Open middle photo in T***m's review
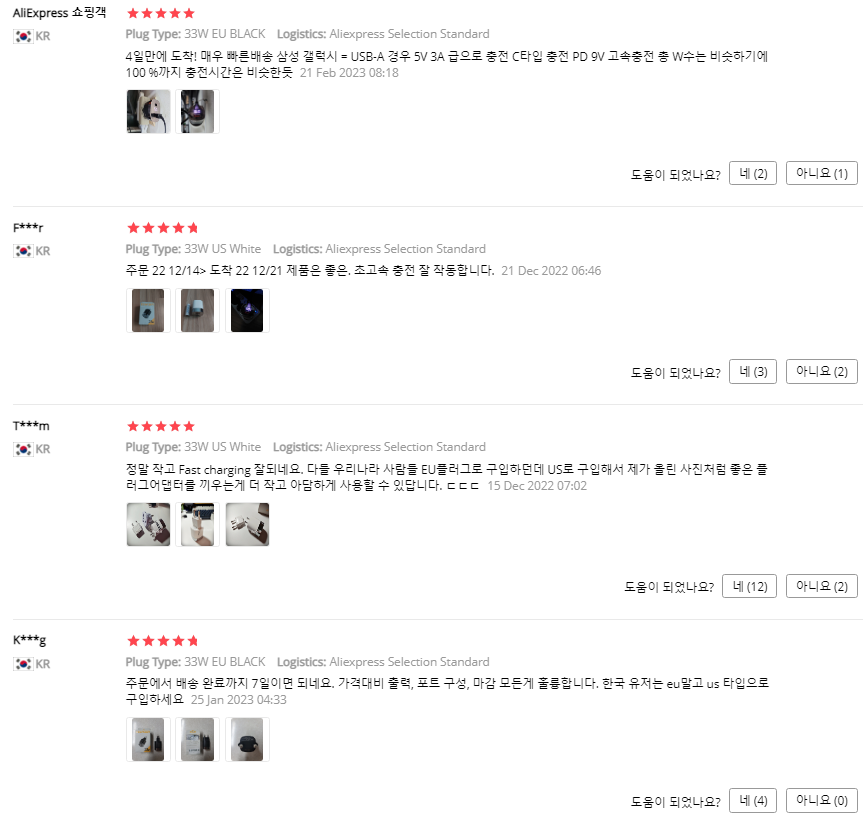866x827 pixels. [197, 524]
